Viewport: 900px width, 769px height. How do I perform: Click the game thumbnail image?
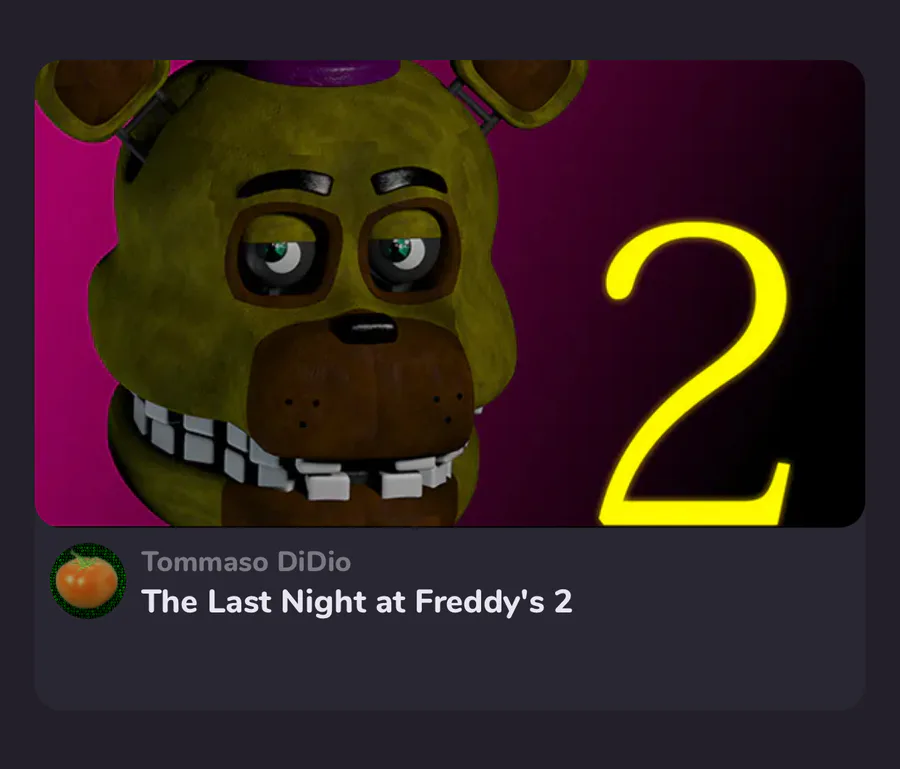click(x=450, y=293)
